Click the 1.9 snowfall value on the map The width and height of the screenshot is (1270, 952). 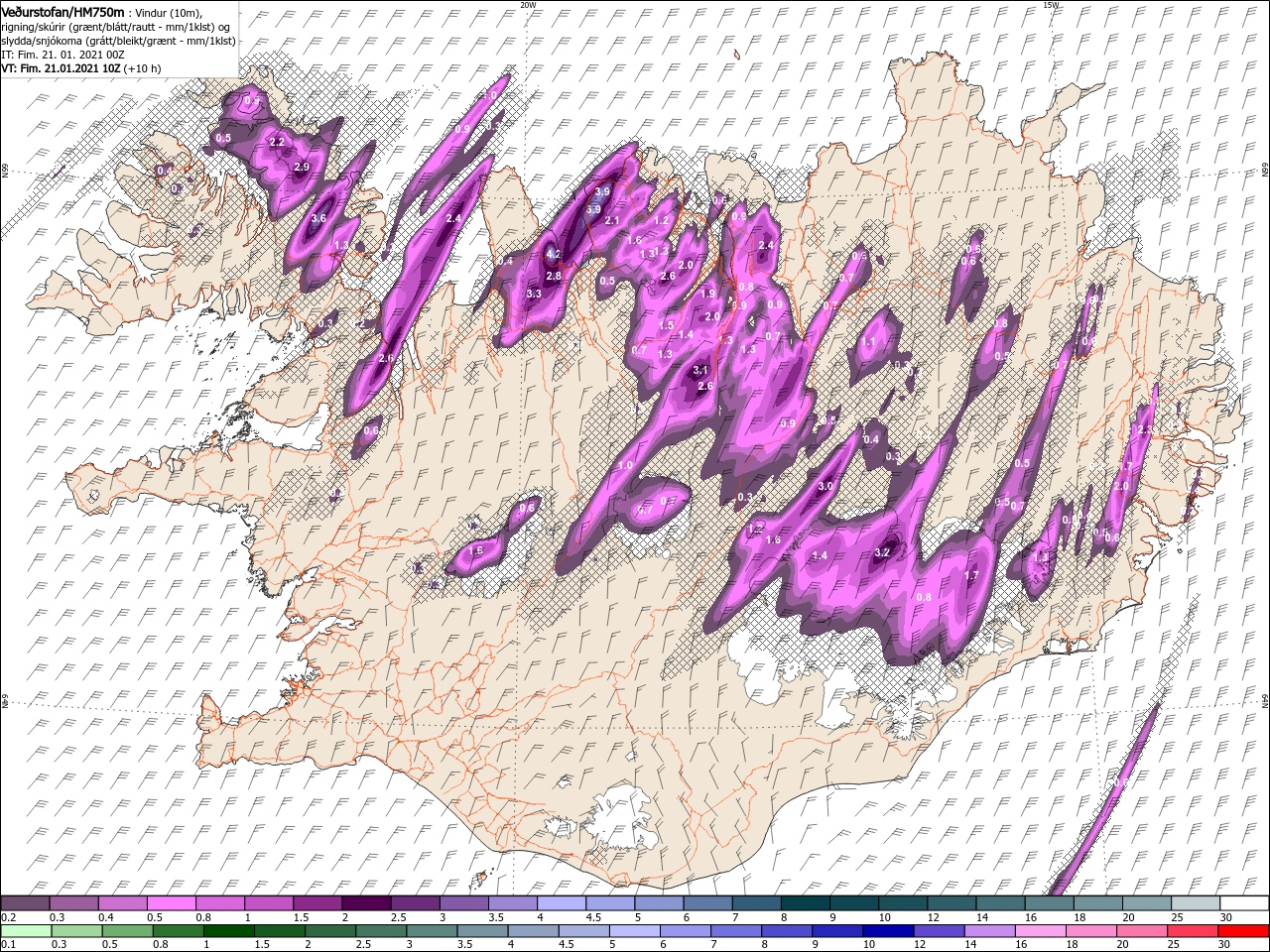point(707,294)
